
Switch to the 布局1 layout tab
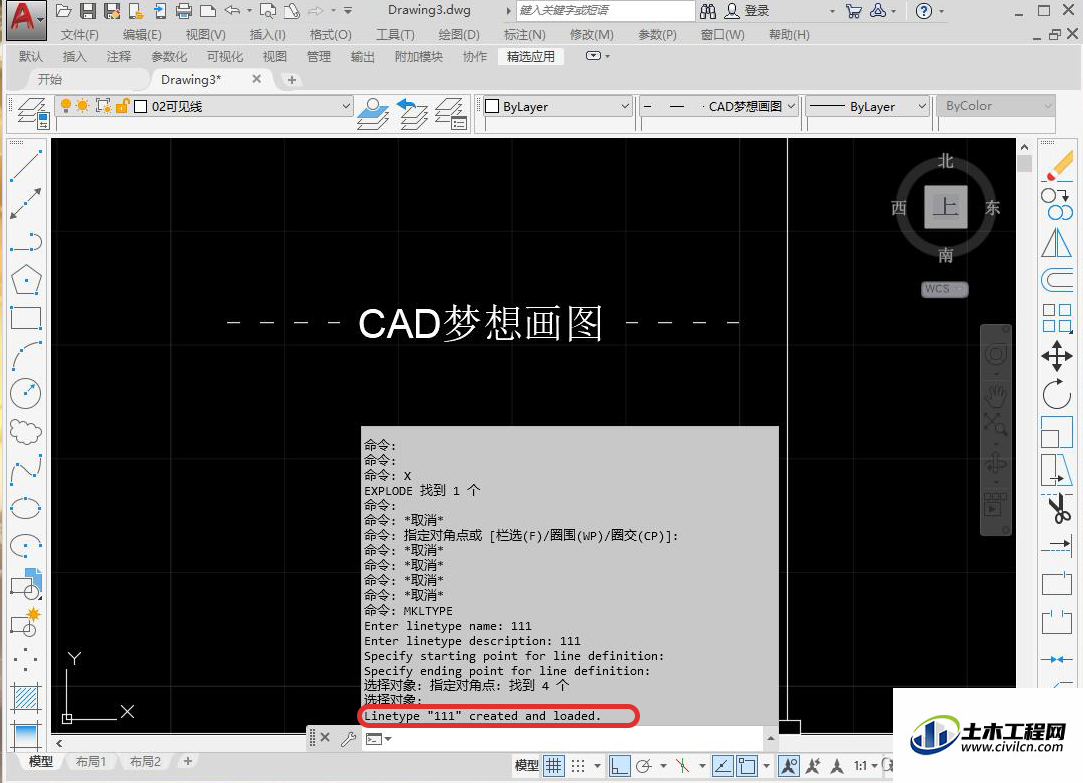pos(90,762)
